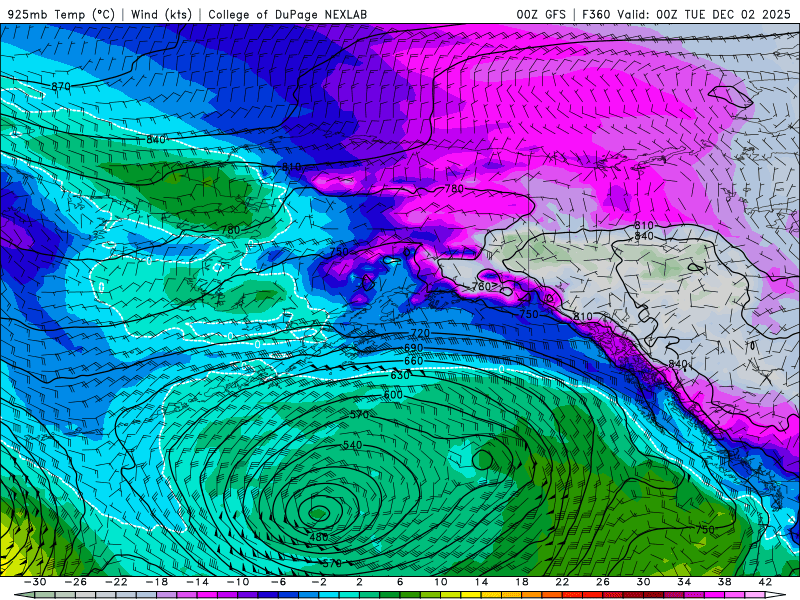Click the -14 colorbar tick label
Image resolution: width=800 pixels, height=600 pixels.
[197, 582]
